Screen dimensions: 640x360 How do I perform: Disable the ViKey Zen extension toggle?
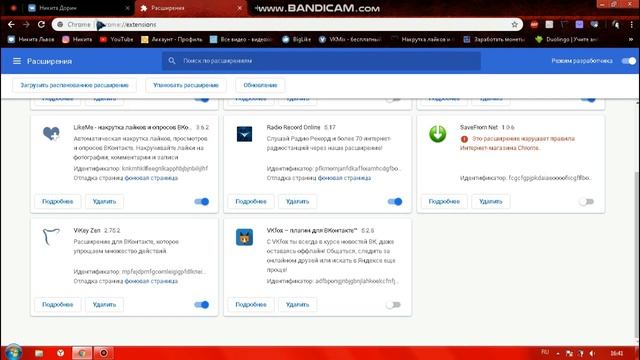[202, 304]
